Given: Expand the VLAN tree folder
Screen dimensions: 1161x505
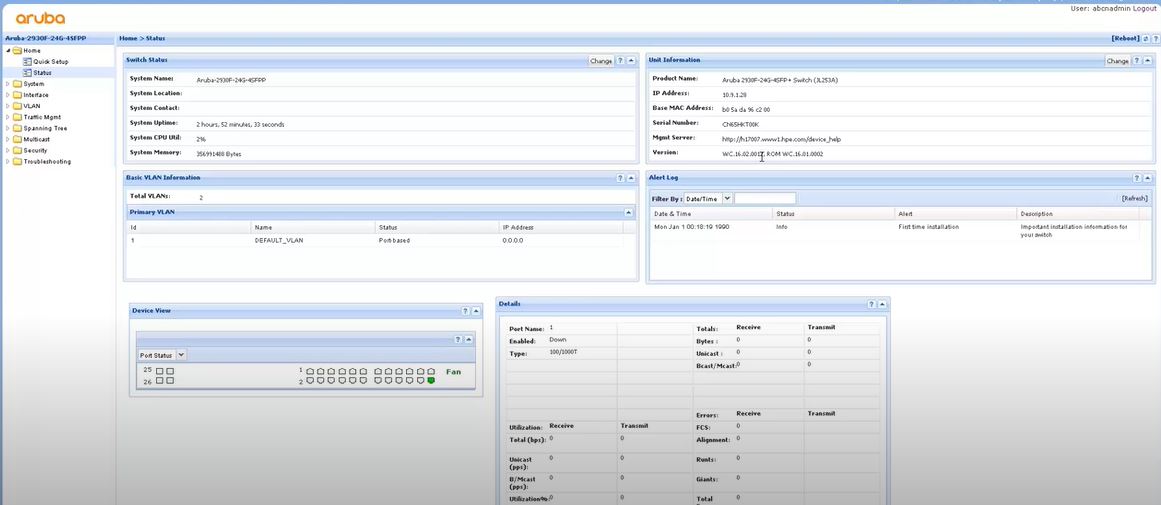Looking at the screenshot, I should click(8, 106).
